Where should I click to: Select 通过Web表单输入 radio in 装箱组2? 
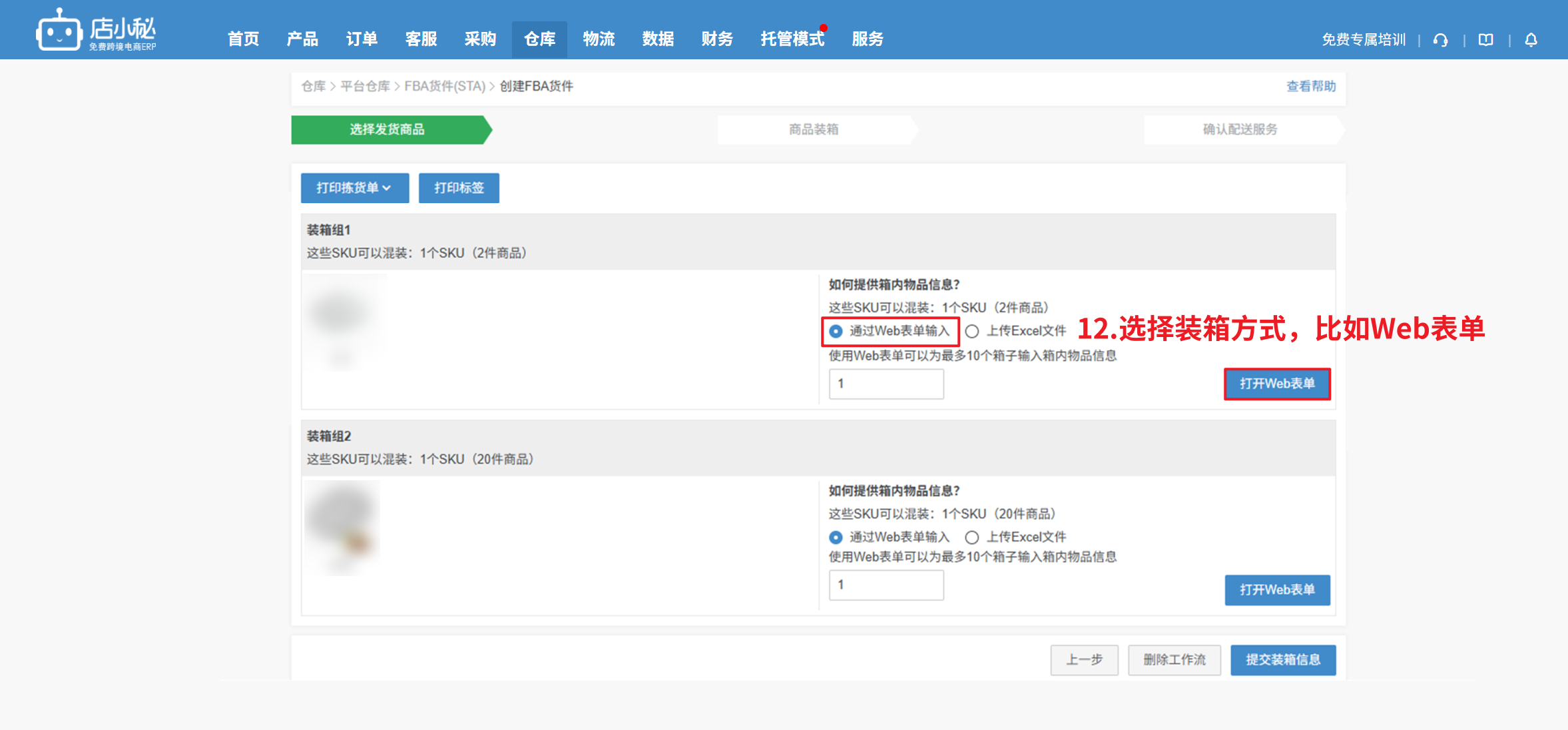(x=836, y=538)
